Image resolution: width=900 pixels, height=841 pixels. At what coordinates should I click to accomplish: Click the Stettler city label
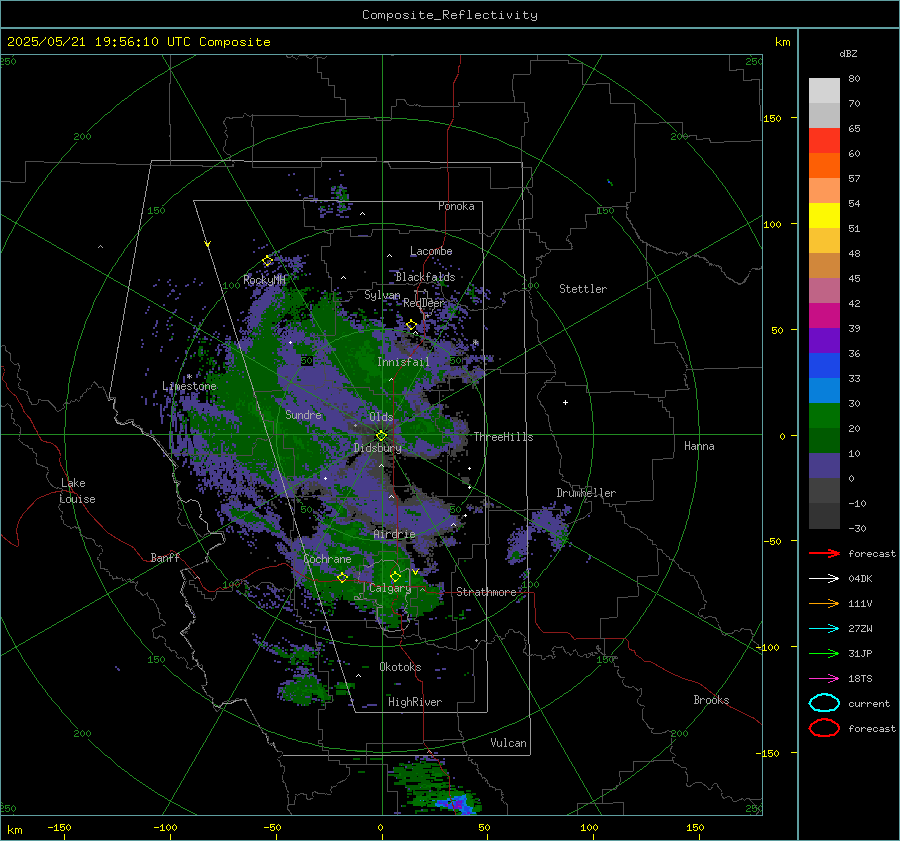tap(583, 289)
